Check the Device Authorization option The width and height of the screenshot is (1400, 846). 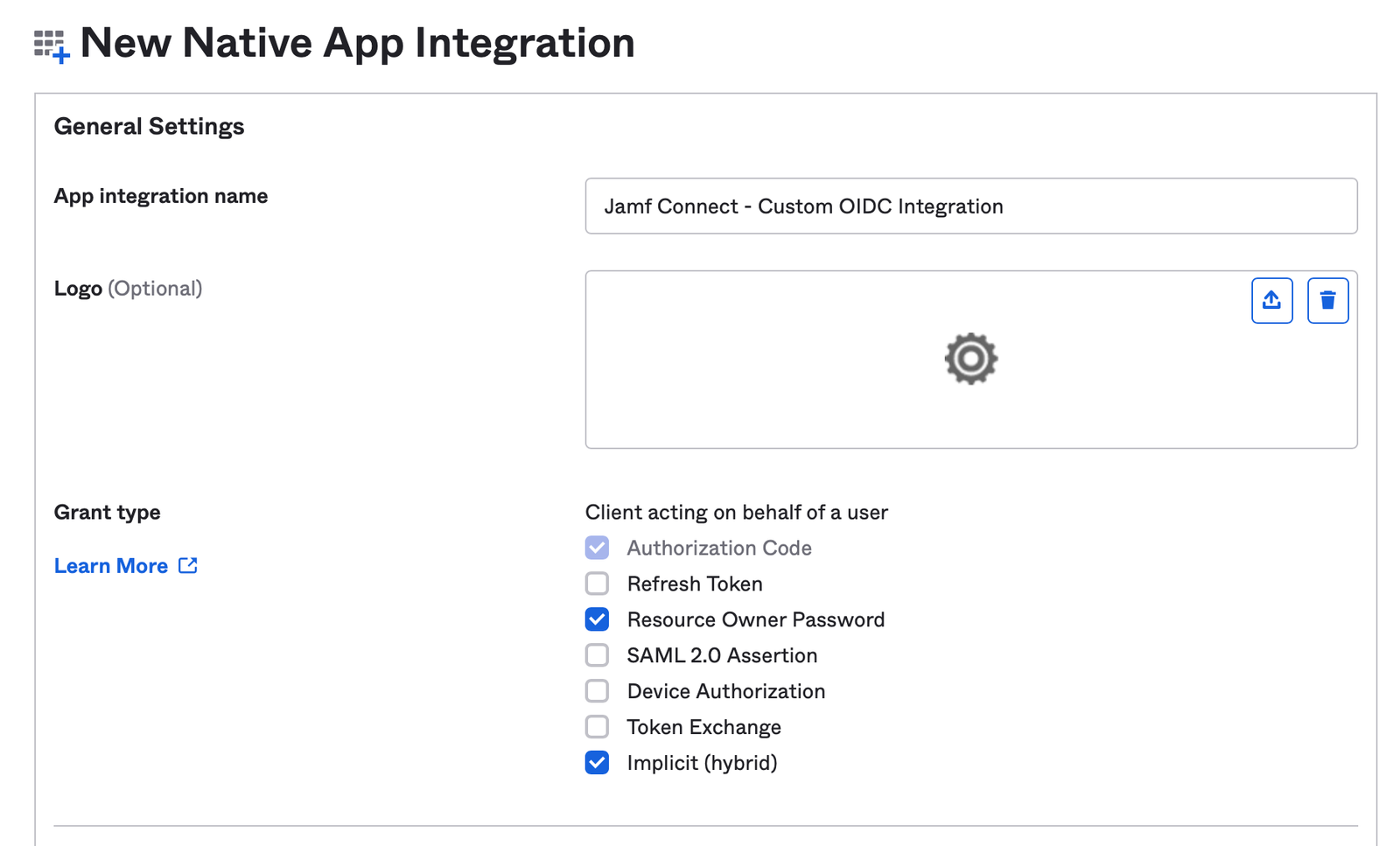click(597, 691)
